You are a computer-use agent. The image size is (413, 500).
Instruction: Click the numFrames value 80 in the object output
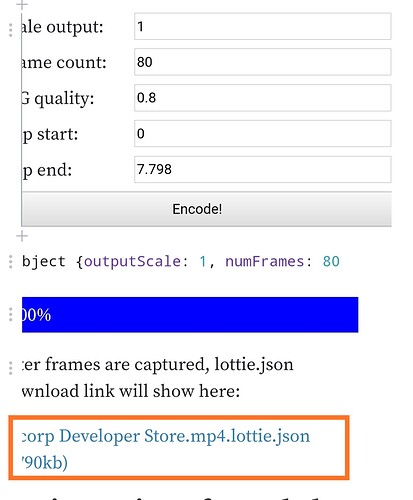pyautogui.click(x=331, y=261)
